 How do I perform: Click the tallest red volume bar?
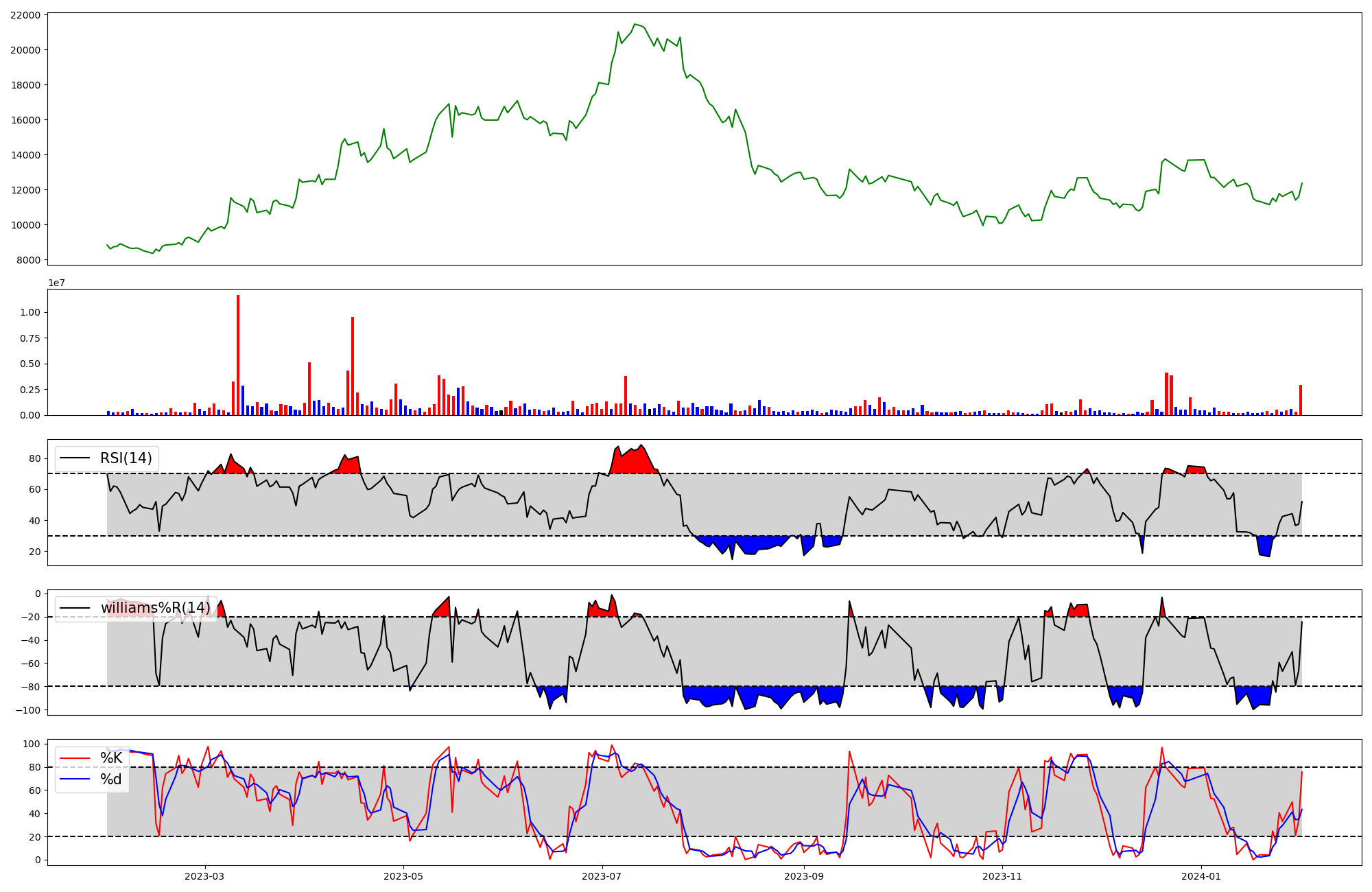coord(238,355)
